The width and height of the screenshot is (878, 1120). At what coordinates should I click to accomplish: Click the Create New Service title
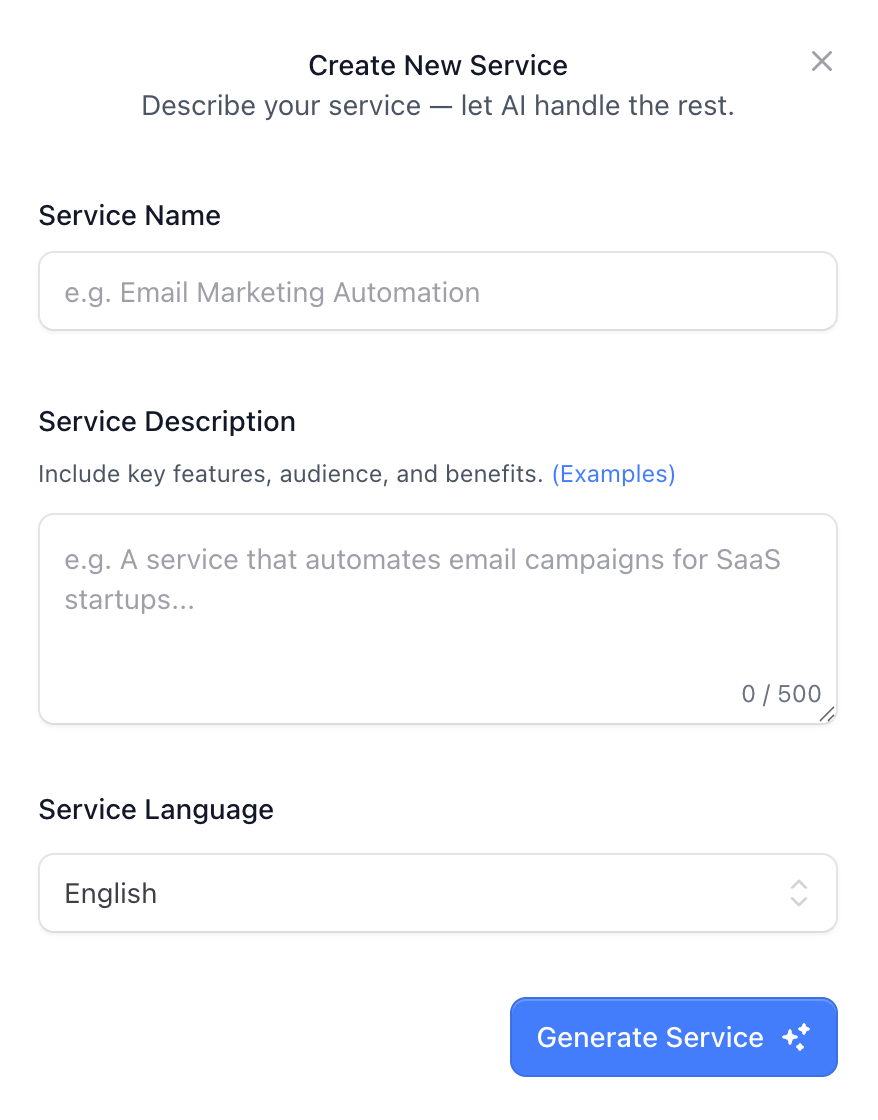(x=437, y=65)
